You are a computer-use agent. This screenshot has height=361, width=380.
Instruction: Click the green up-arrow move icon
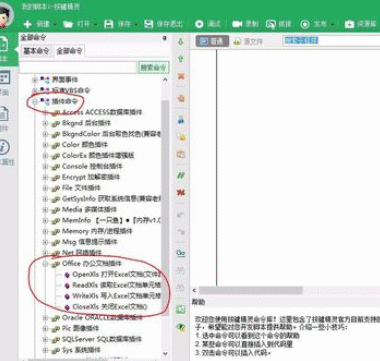[x=181, y=59]
